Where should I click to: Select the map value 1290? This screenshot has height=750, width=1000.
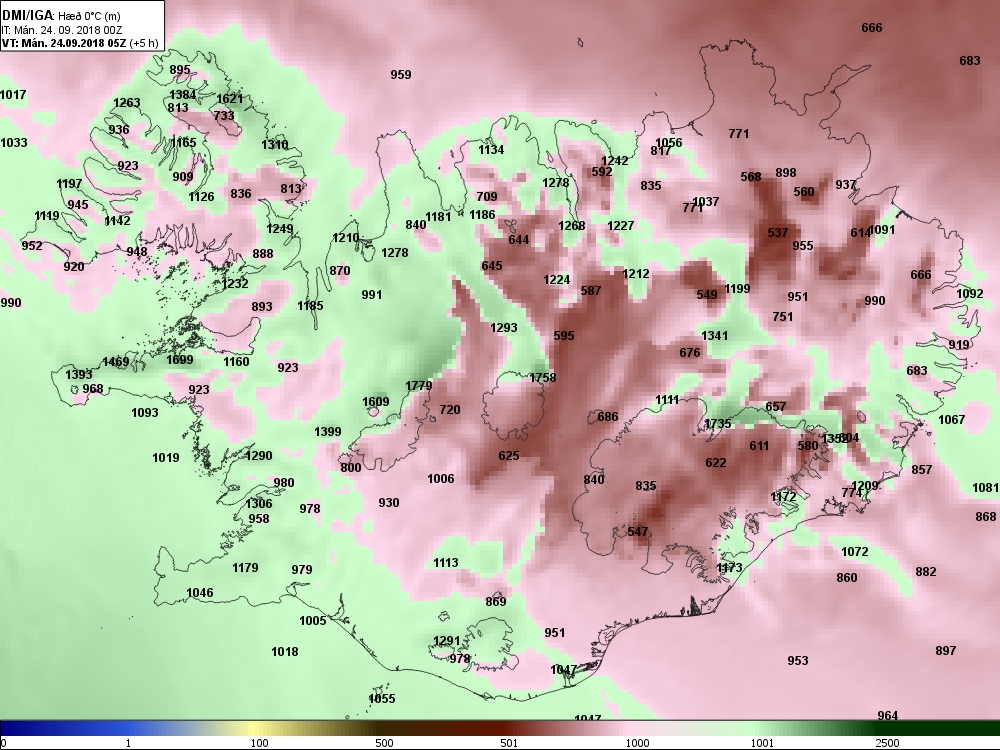click(x=259, y=456)
